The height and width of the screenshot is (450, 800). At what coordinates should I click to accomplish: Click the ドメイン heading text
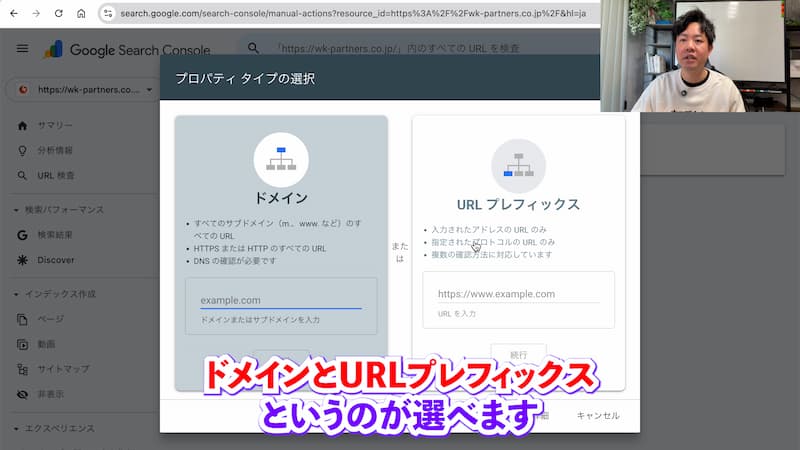[x=281, y=198]
